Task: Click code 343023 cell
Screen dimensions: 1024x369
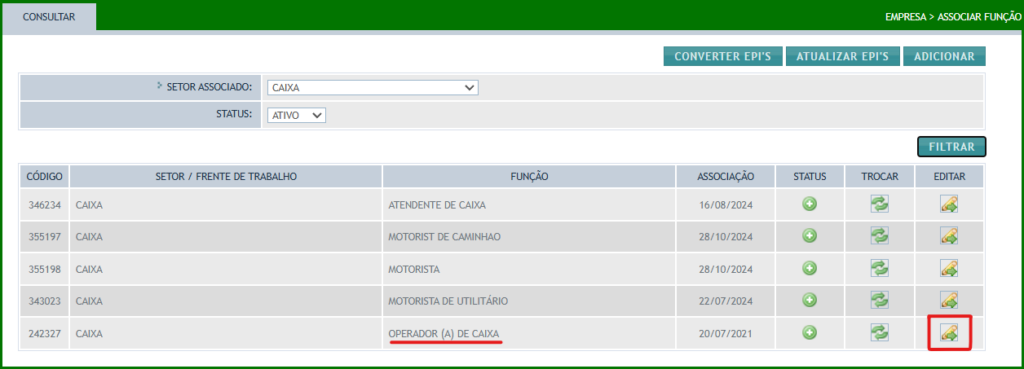Action: [x=44, y=300]
